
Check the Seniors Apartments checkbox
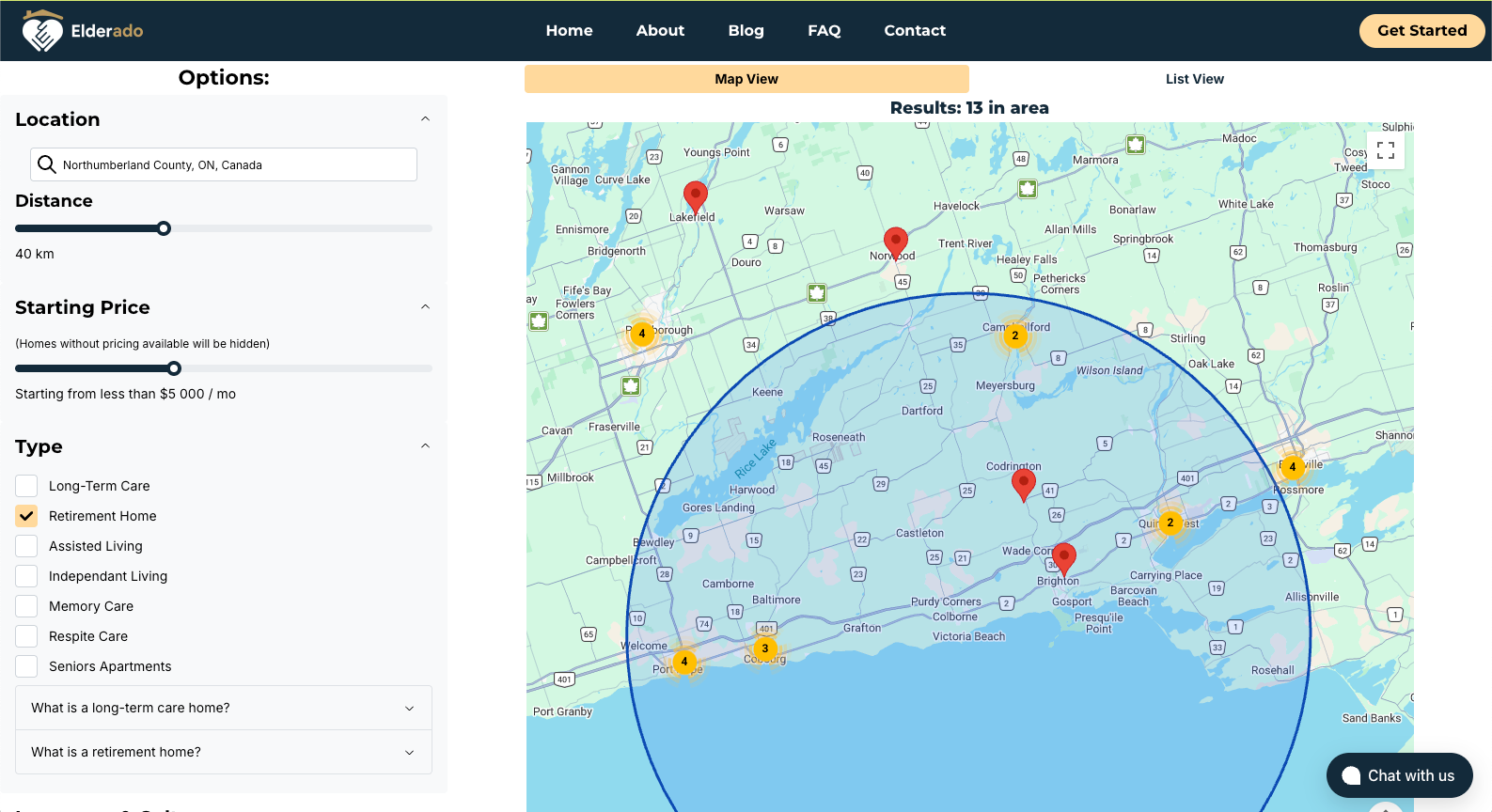(26, 666)
